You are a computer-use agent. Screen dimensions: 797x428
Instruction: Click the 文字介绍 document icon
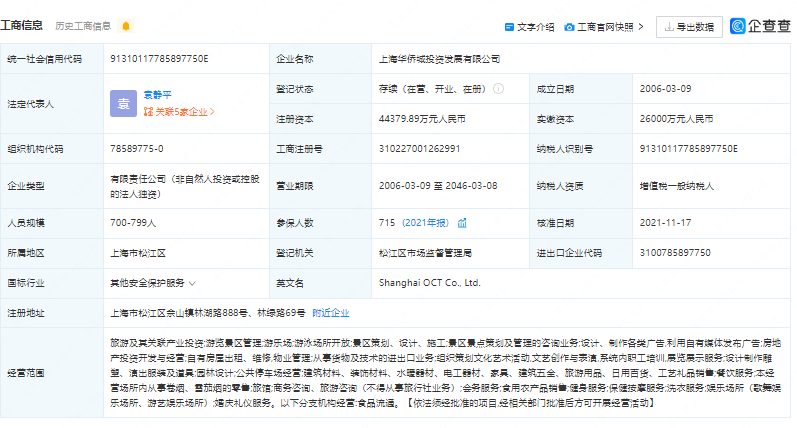(509, 27)
